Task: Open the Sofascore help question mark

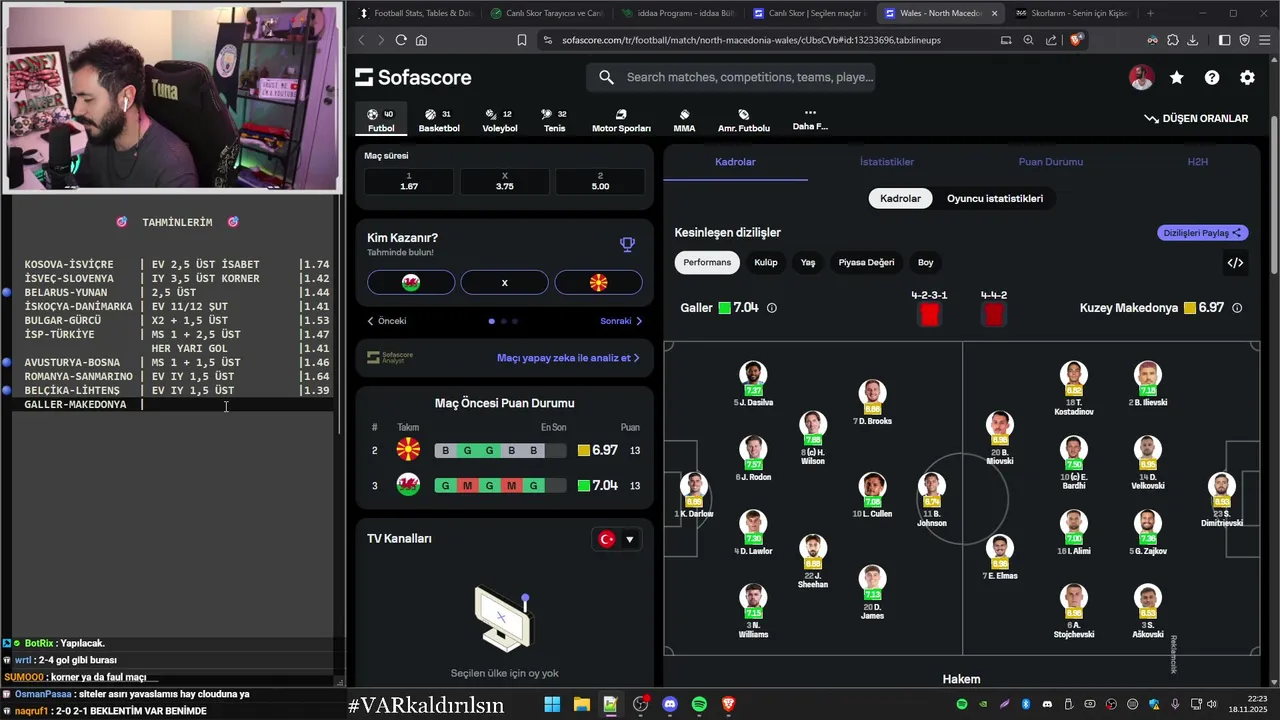Action: (x=1212, y=78)
